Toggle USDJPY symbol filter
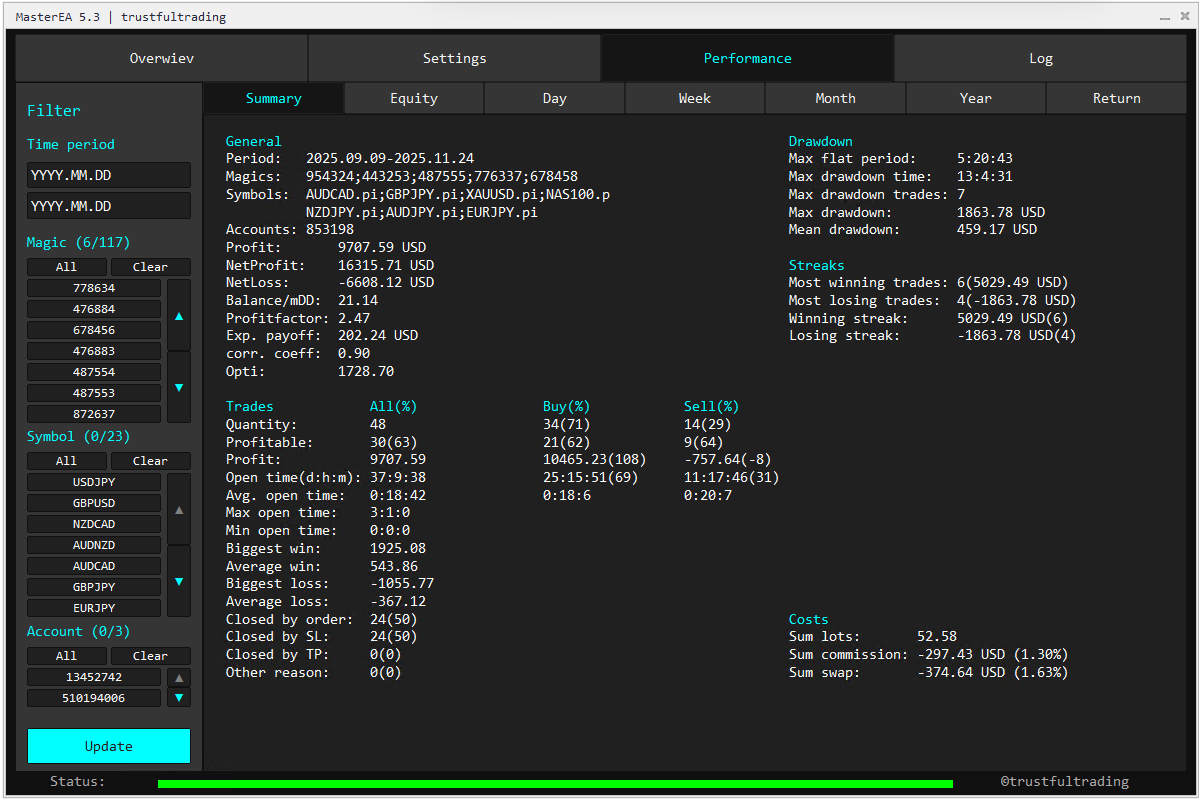 pos(94,482)
